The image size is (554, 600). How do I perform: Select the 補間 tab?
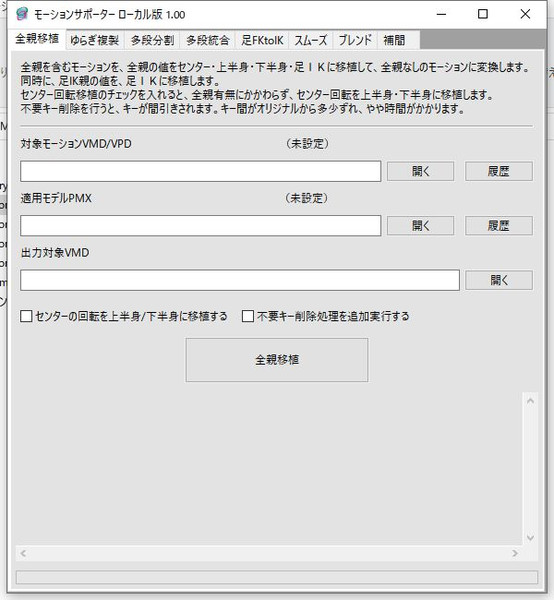click(x=394, y=40)
